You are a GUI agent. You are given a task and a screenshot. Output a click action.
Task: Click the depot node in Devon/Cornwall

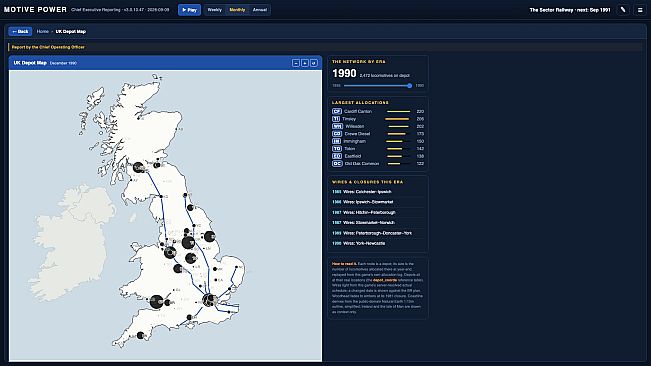click(140, 335)
